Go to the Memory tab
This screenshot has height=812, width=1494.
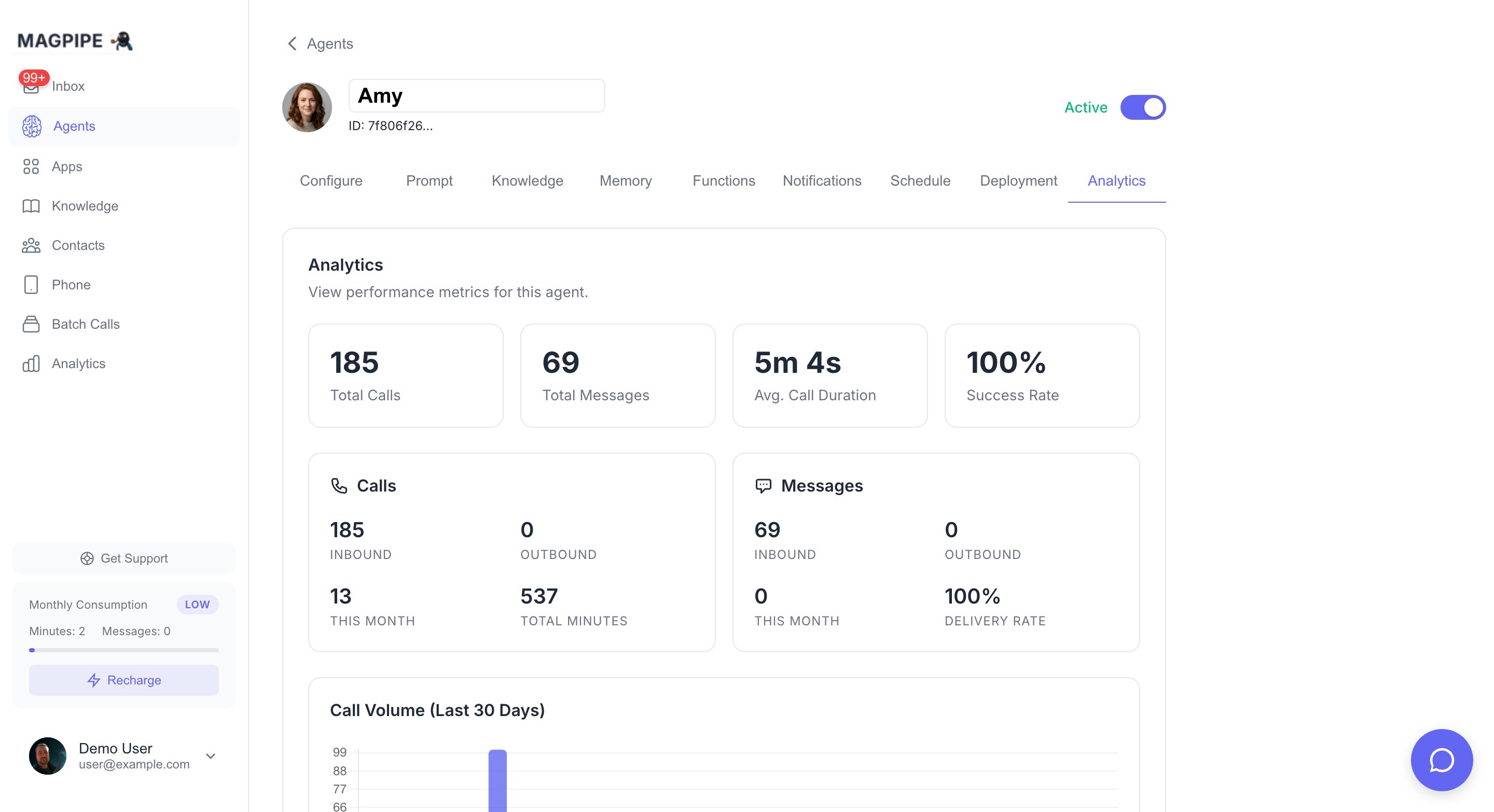(626, 181)
